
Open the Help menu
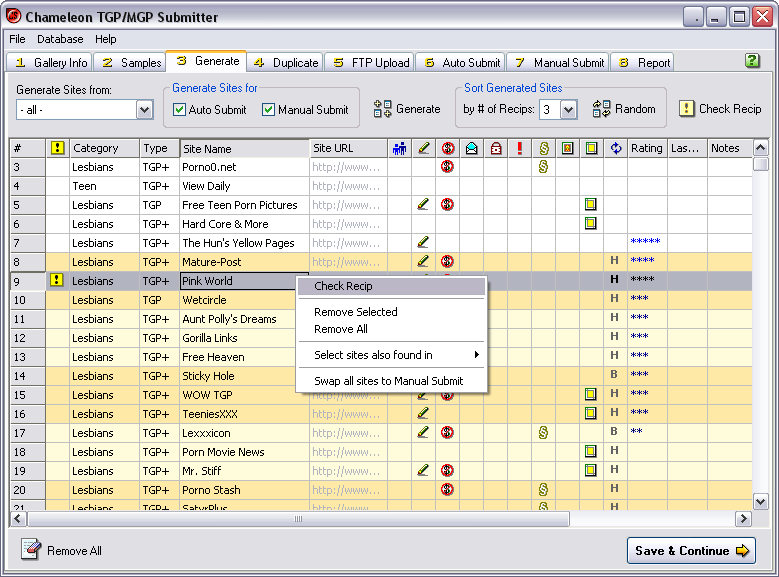(x=106, y=39)
